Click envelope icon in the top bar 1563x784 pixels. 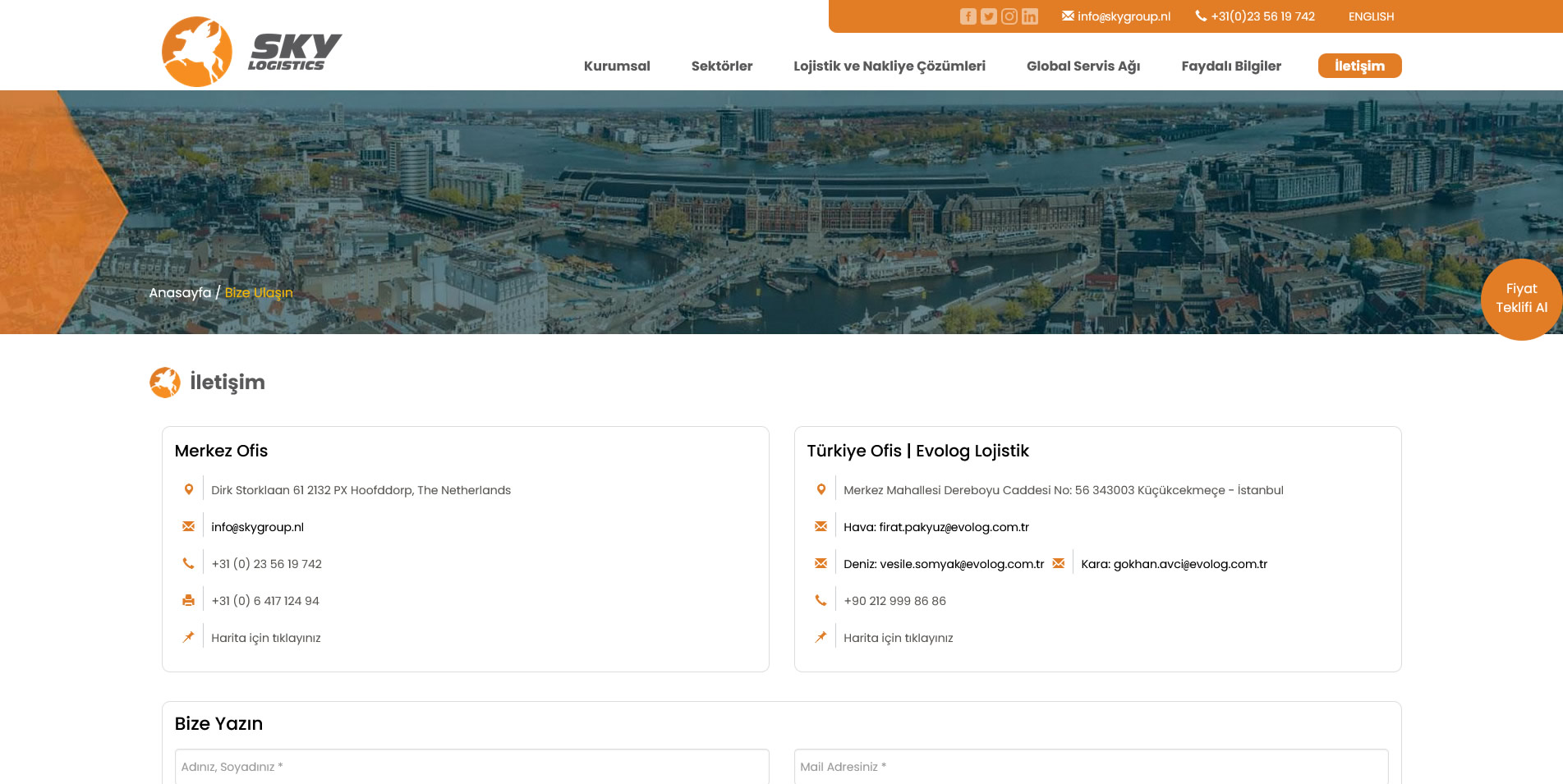[1068, 16]
